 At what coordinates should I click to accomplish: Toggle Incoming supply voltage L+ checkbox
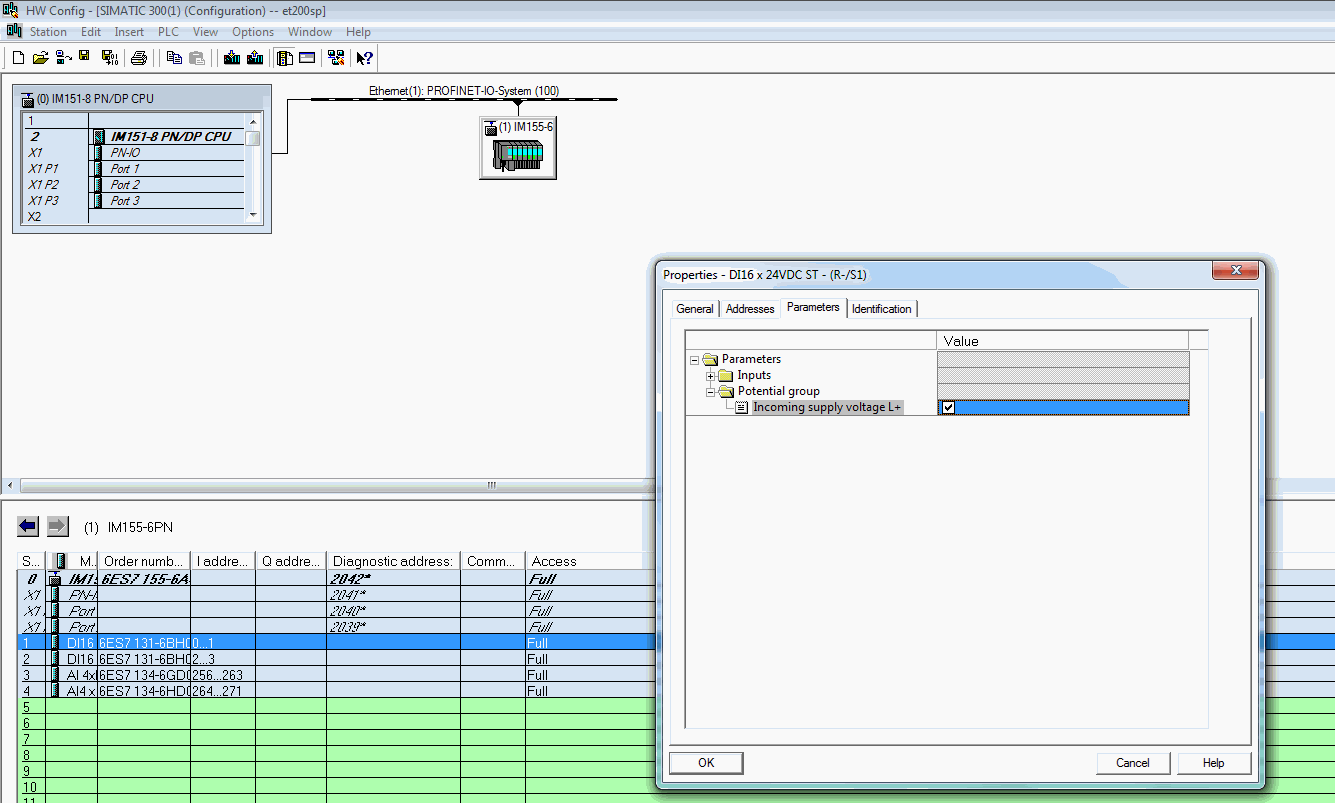(949, 407)
